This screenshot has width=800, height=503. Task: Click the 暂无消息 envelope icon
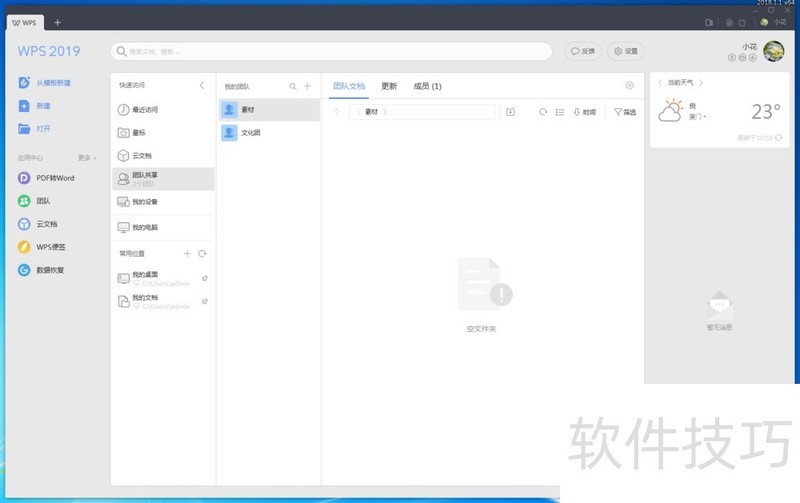point(720,305)
